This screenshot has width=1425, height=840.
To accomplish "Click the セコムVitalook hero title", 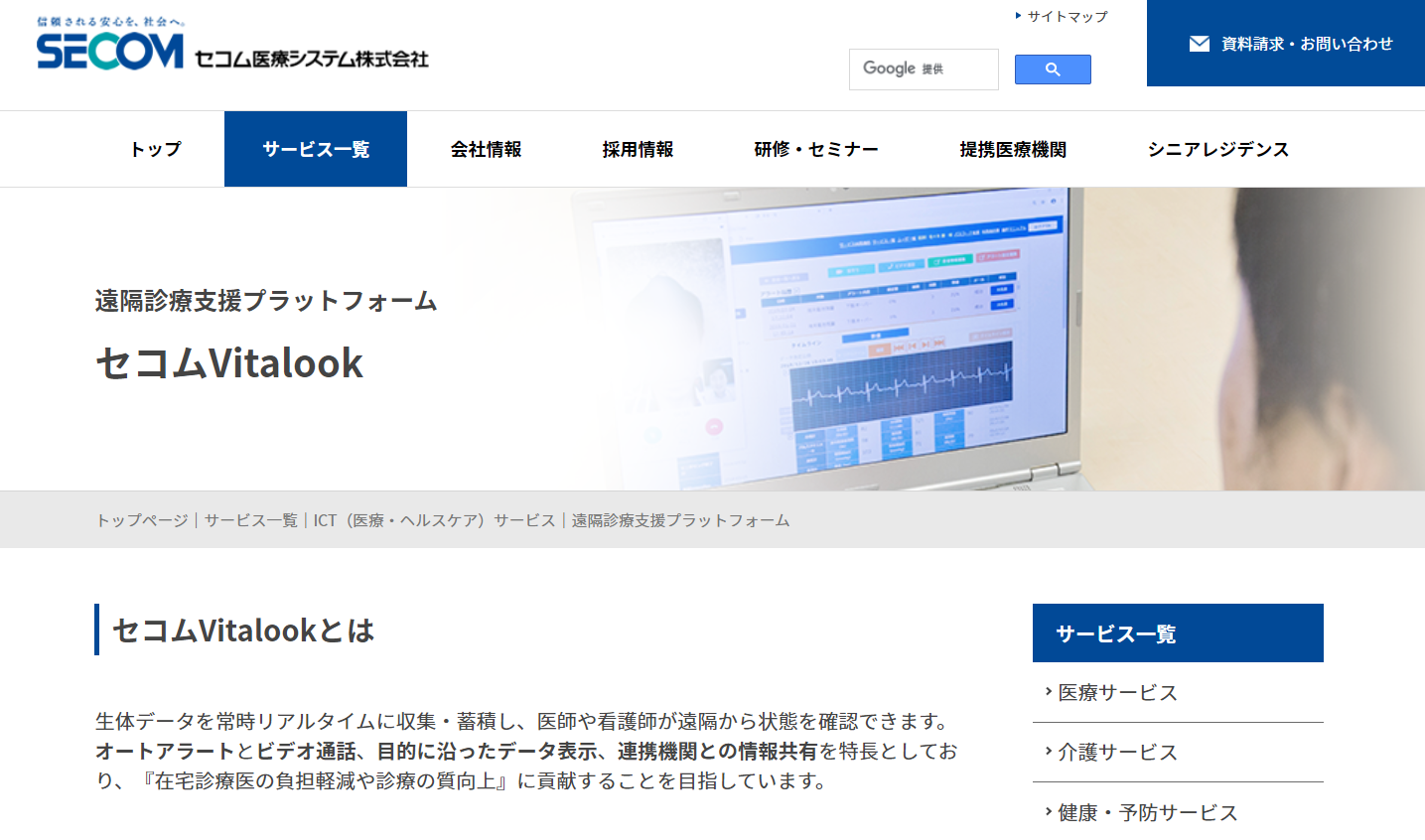I will 229,363.
